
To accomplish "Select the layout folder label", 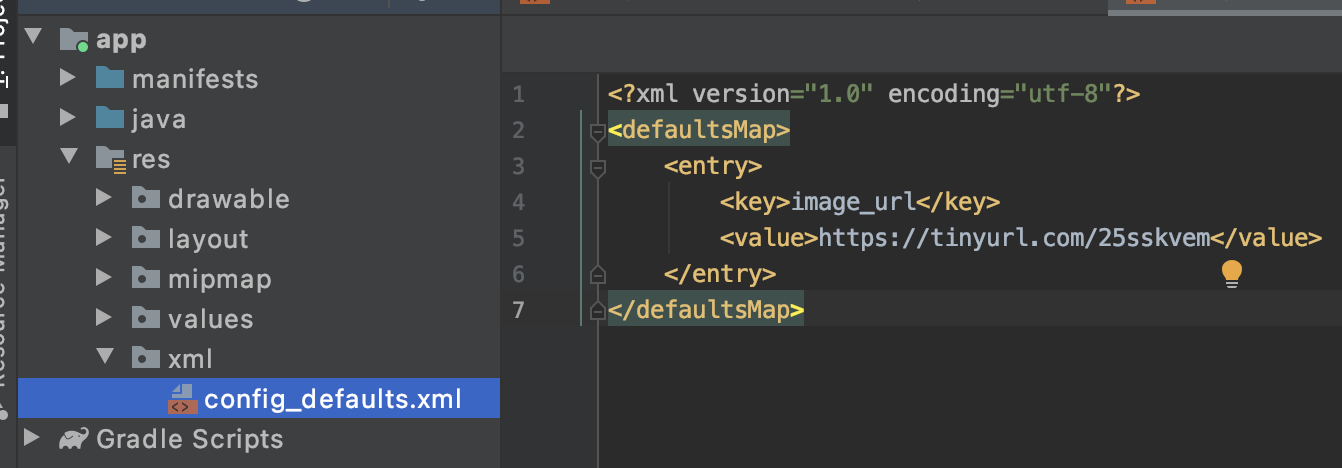I will 207,239.
